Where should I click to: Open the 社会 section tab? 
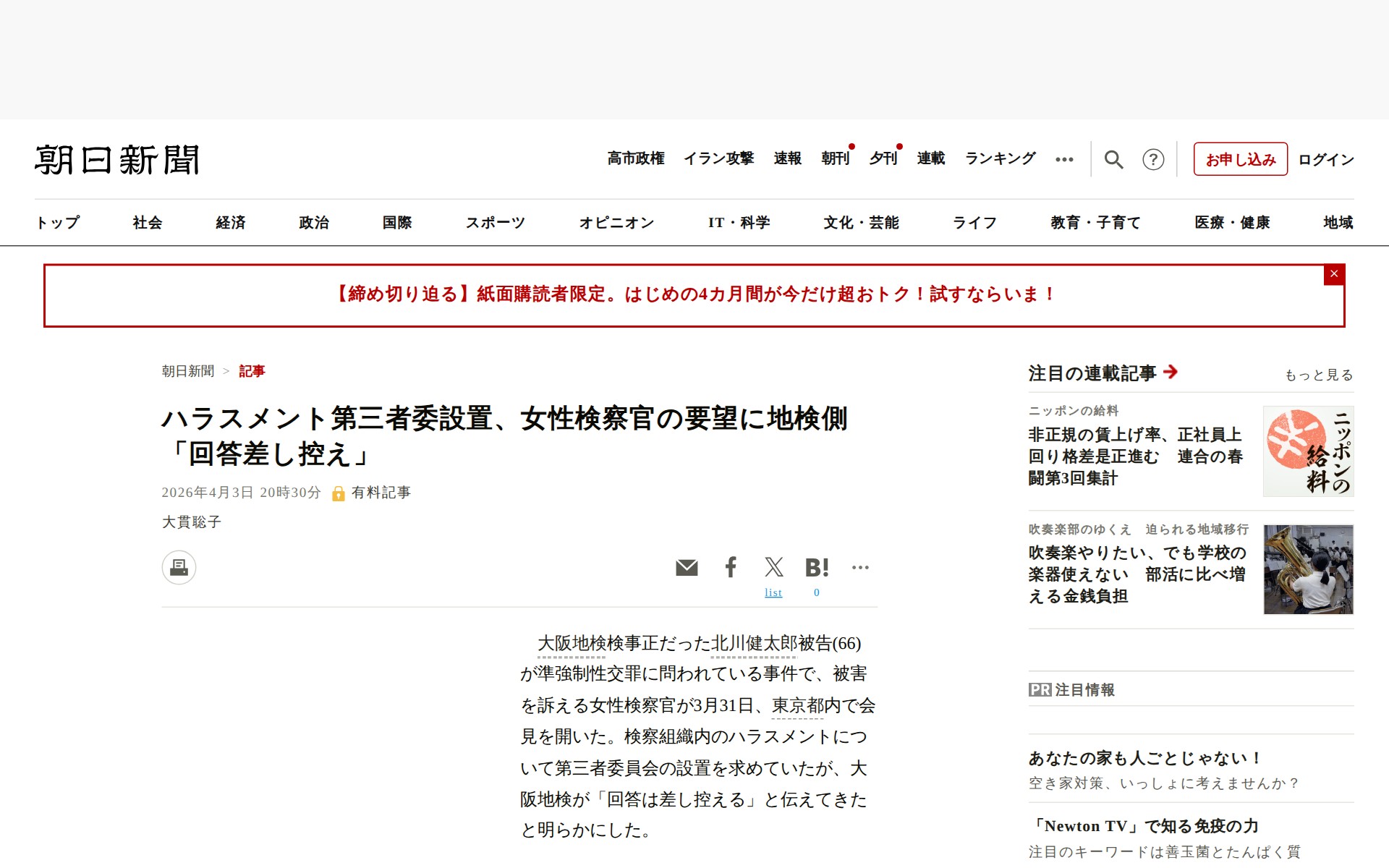(x=148, y=223)
